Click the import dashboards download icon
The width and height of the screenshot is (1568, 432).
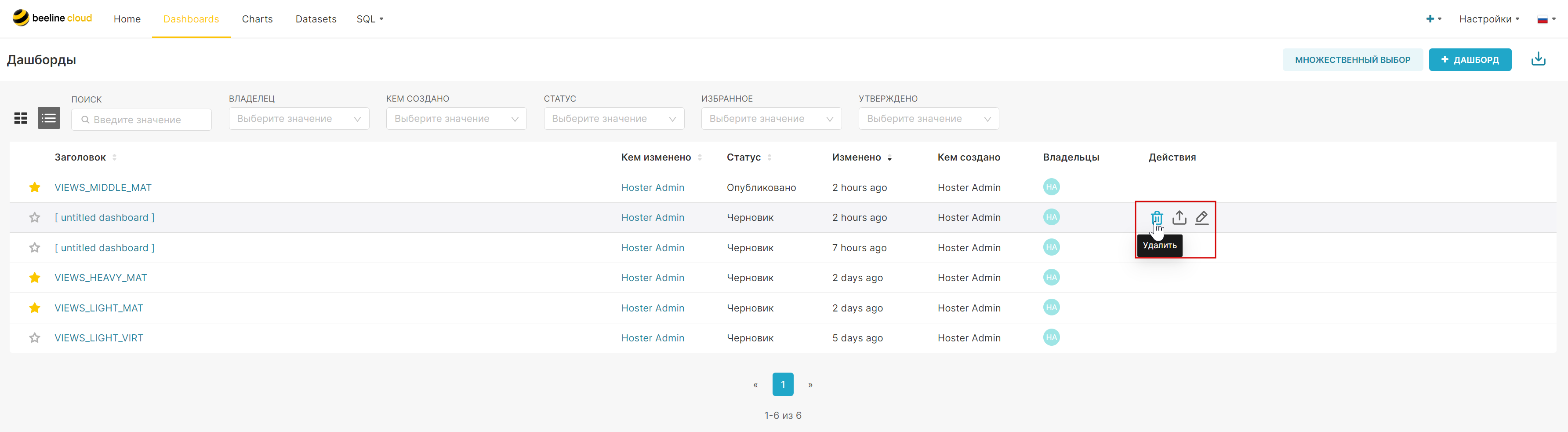tap(1538, 59)
